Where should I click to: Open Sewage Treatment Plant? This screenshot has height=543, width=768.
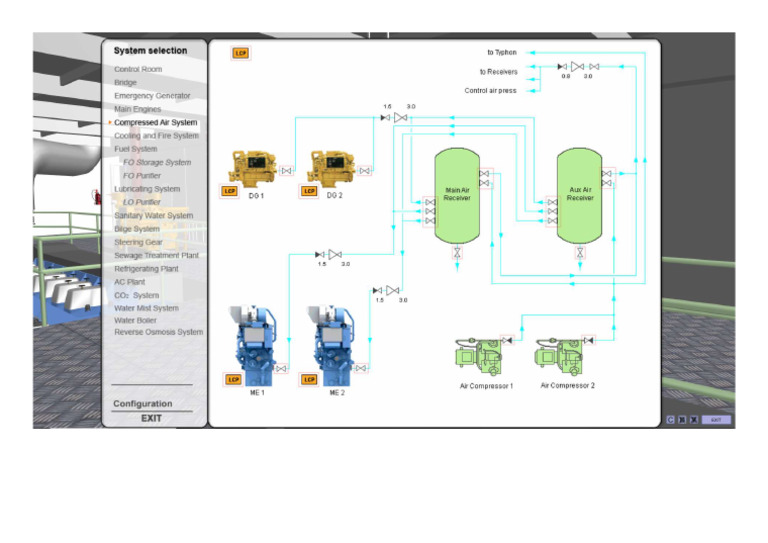157,255
